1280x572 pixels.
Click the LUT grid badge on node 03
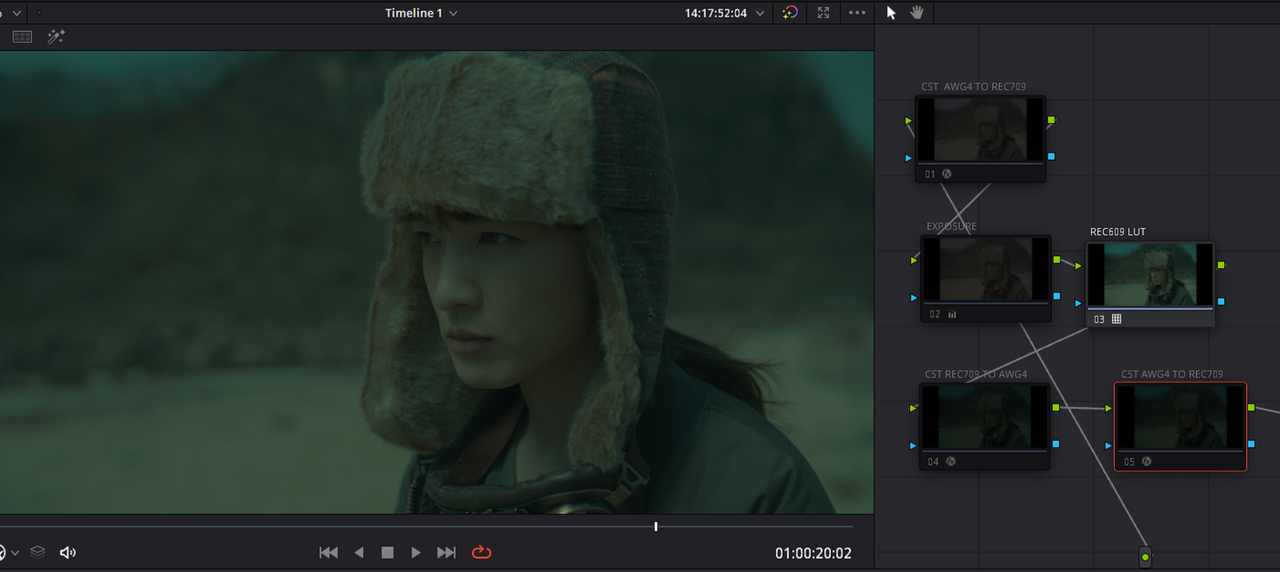pyautogui.click(x=1116, y=319)
